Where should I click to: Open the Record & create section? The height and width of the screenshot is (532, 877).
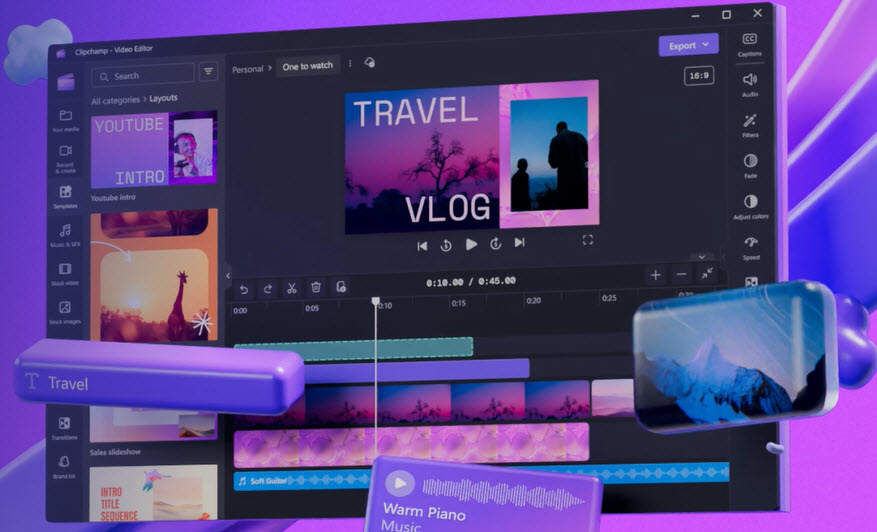(x=65, y=158)
